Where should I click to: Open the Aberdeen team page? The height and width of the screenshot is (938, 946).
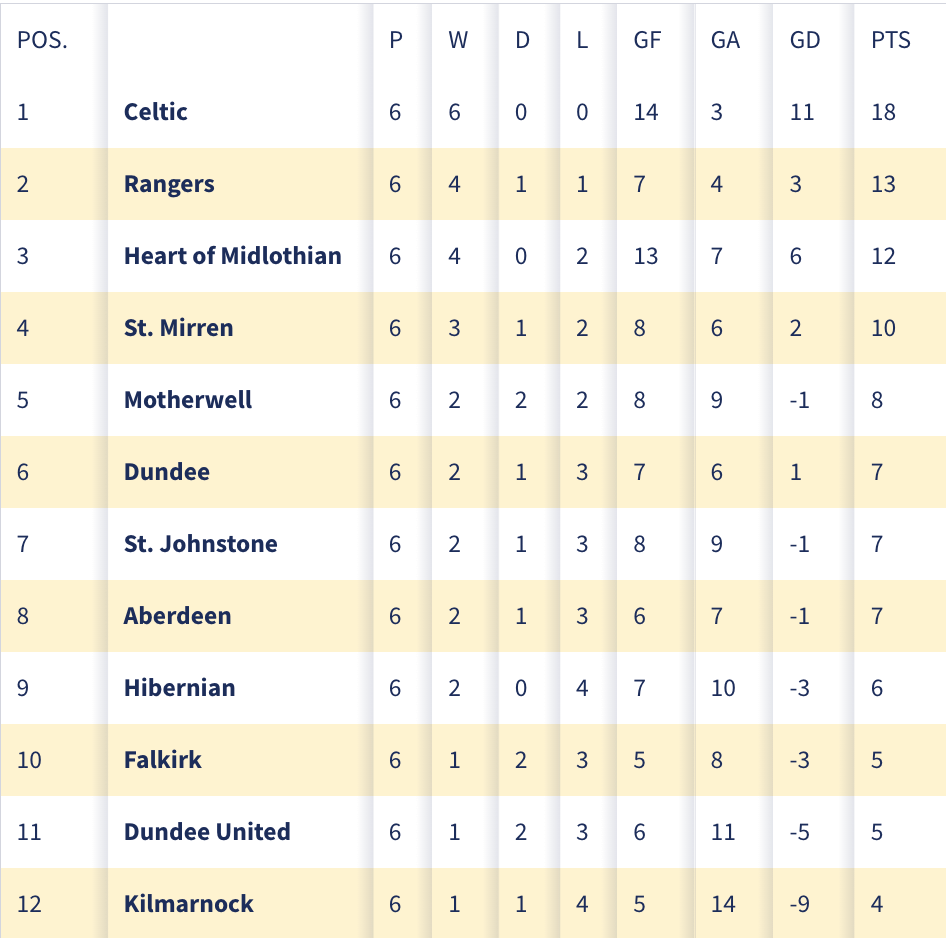pos(177,616)
